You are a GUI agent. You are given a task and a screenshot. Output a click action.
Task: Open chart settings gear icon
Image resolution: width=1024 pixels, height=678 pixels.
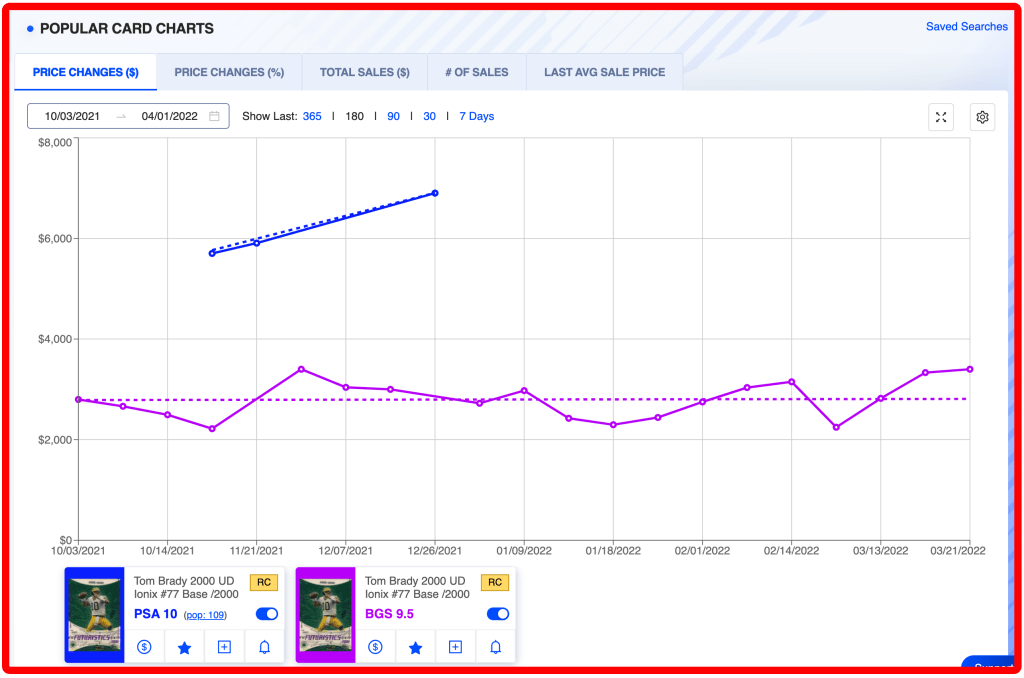pyautogui.click(x=982, y=117)
